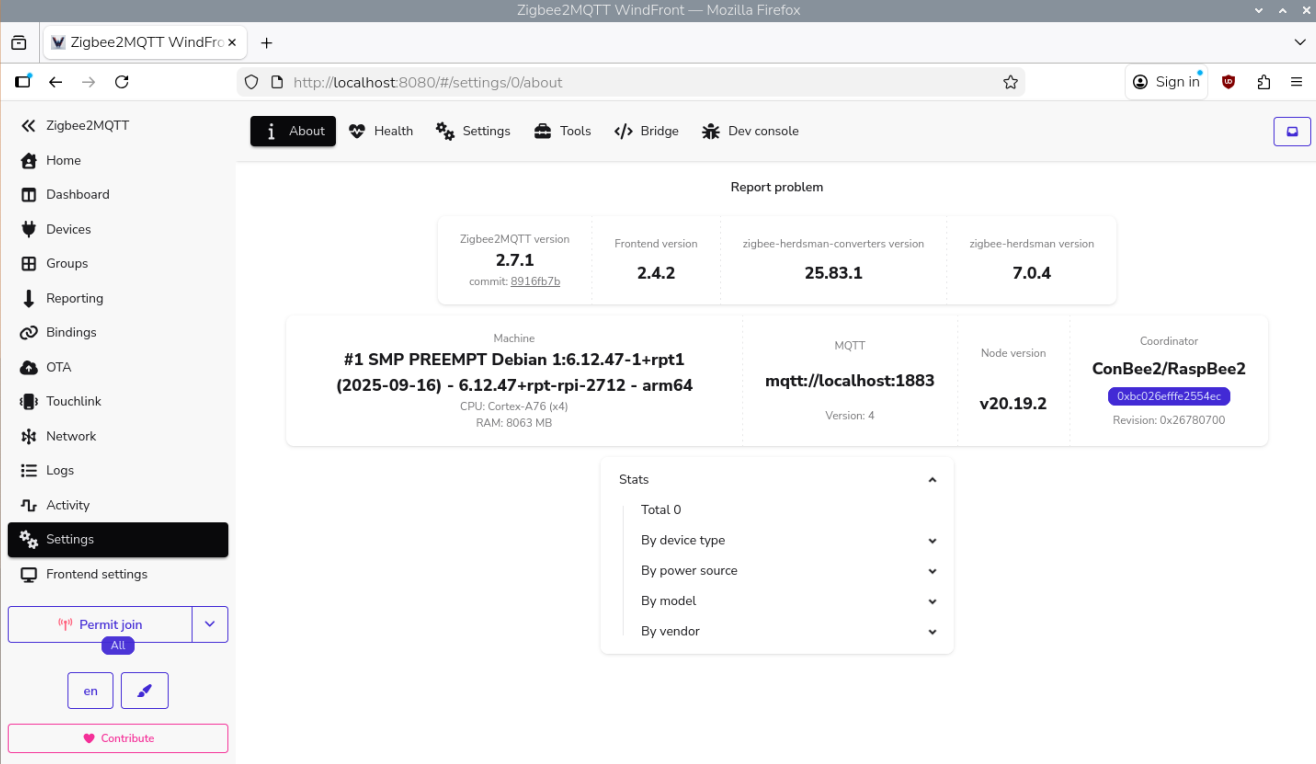Image resolution: width=1316 pixels, height=764 pixels.
Task: Click the coordinator address badge 0xbc026efffe2554ec
Action: pos(1168,396)
